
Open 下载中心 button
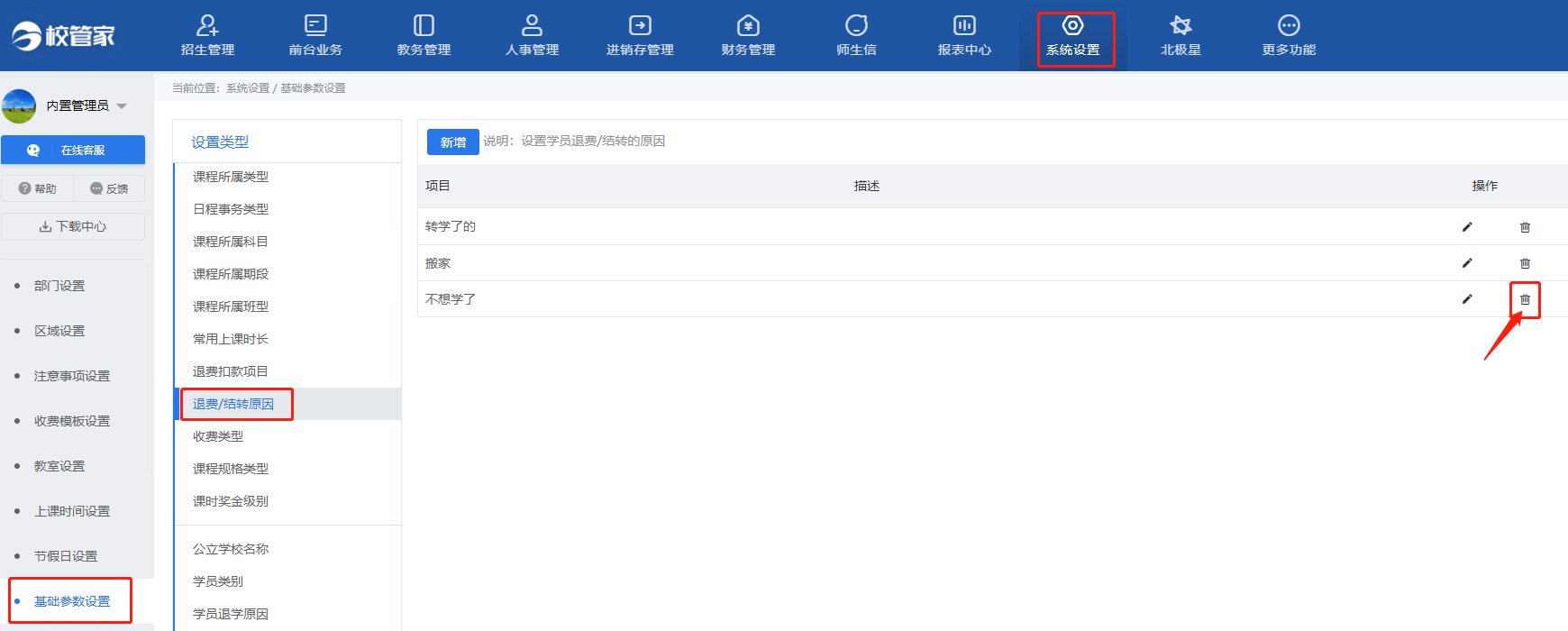73,226
